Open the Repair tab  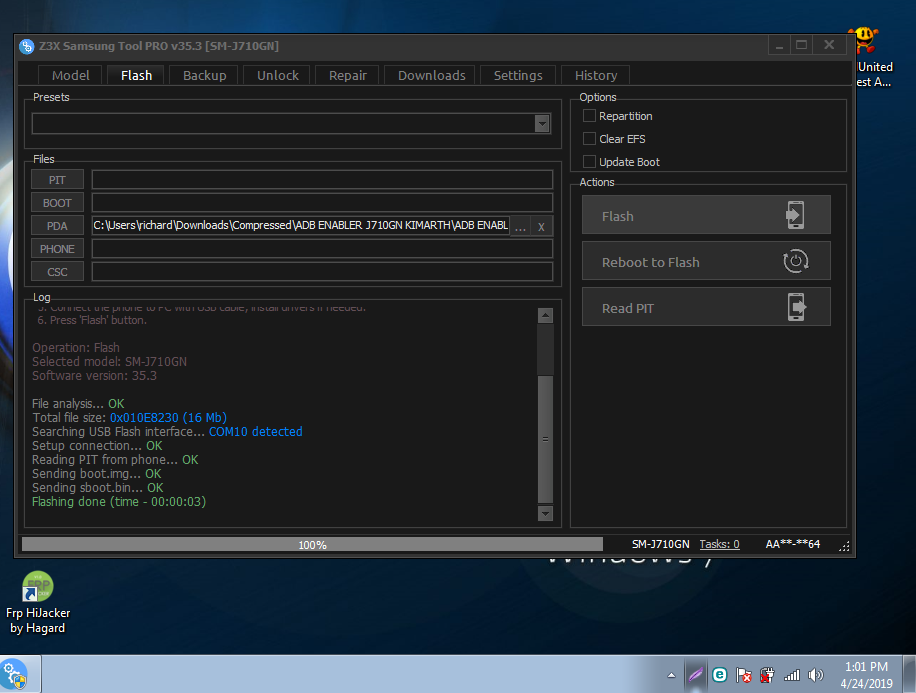pos(348,75)
